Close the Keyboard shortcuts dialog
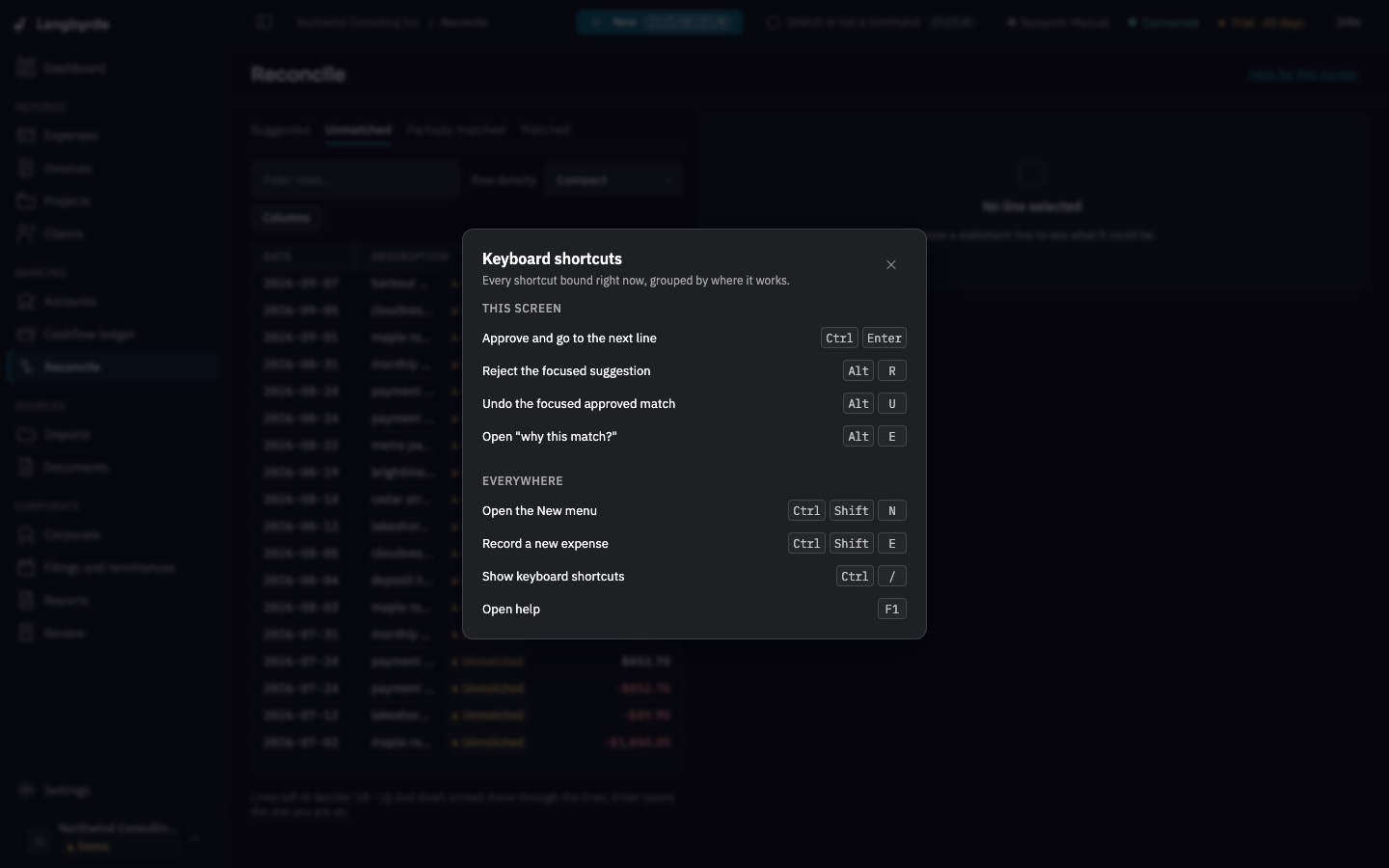The height and width of the screenshot is (868, 1389). tap(891, 265)
